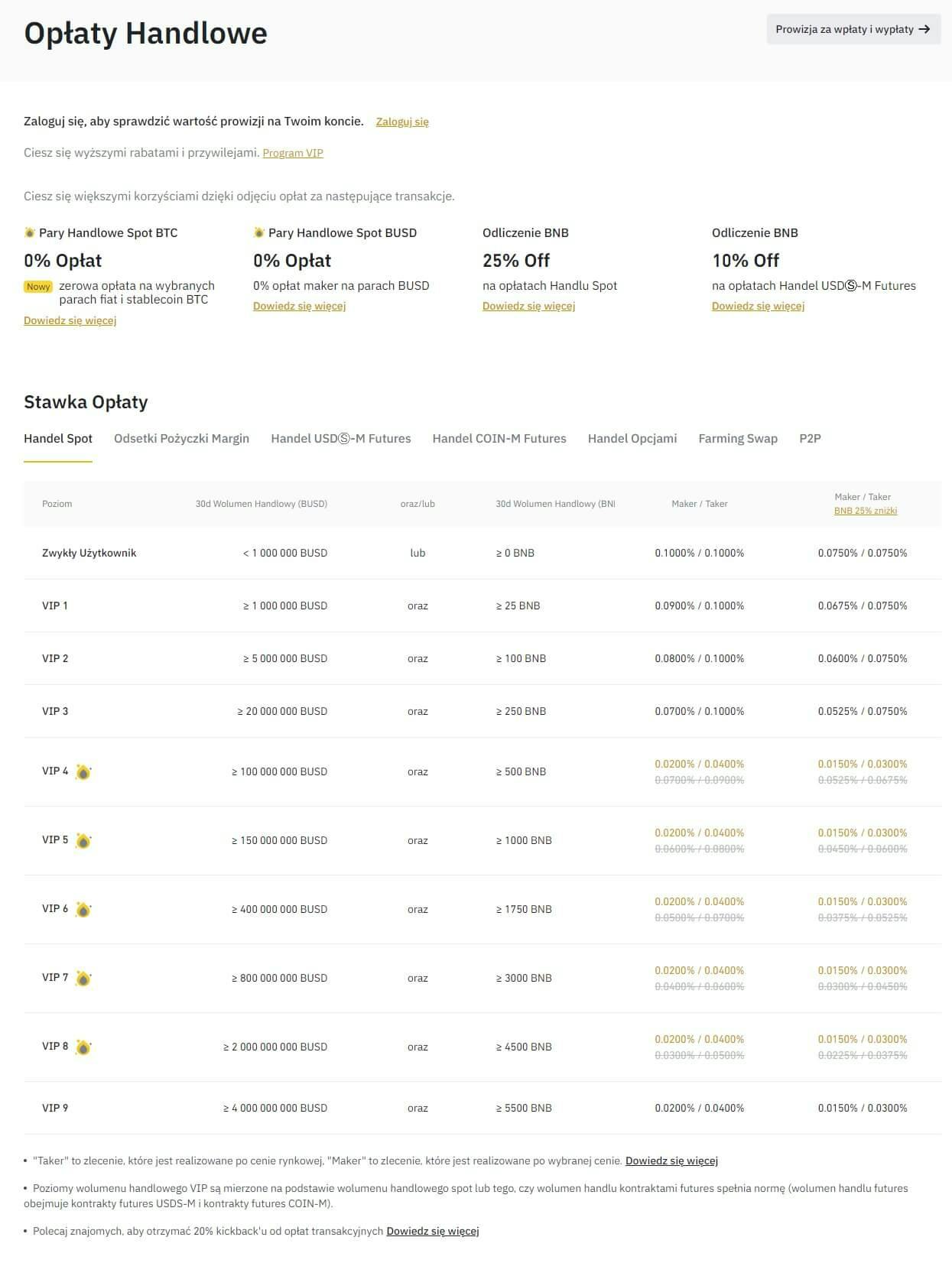Switch to Handel COIN-M Futures tab
Viewport: 952px width, 1263px height.
[499, 439]
